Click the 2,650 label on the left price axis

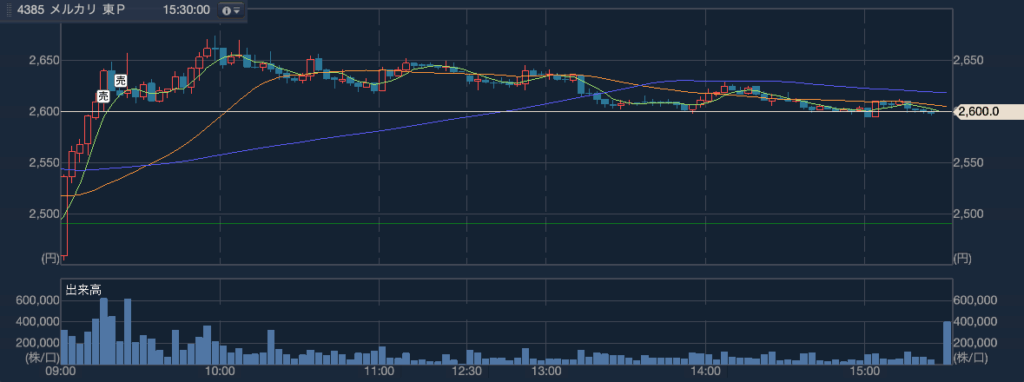[x=44, y=60]
